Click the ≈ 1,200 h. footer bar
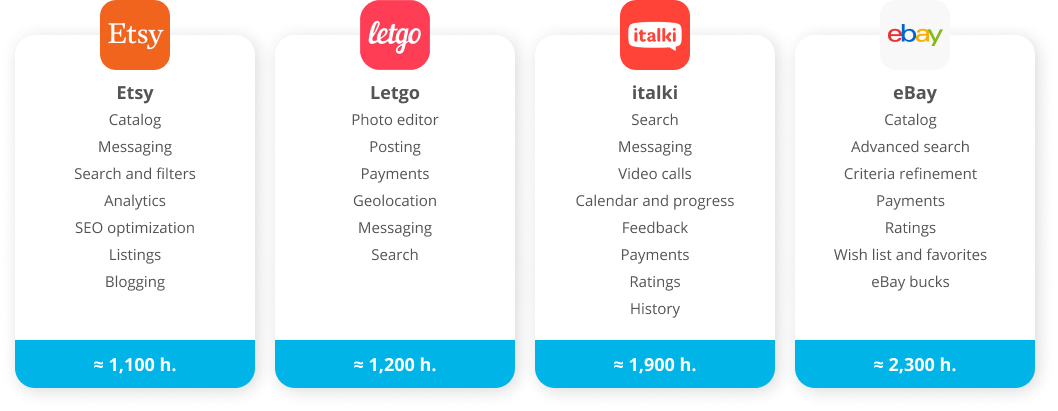The image size is (1058, 411). coord(395,364)
